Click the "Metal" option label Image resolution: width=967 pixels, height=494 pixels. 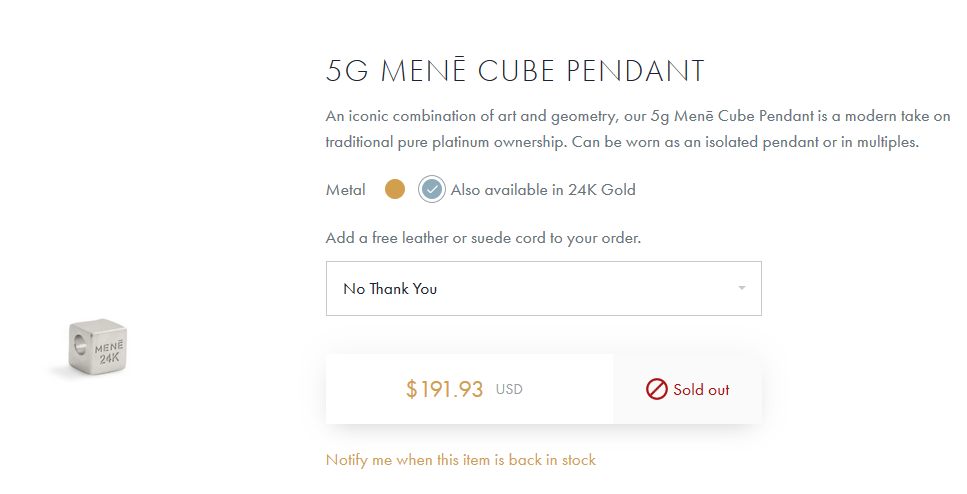345,190
